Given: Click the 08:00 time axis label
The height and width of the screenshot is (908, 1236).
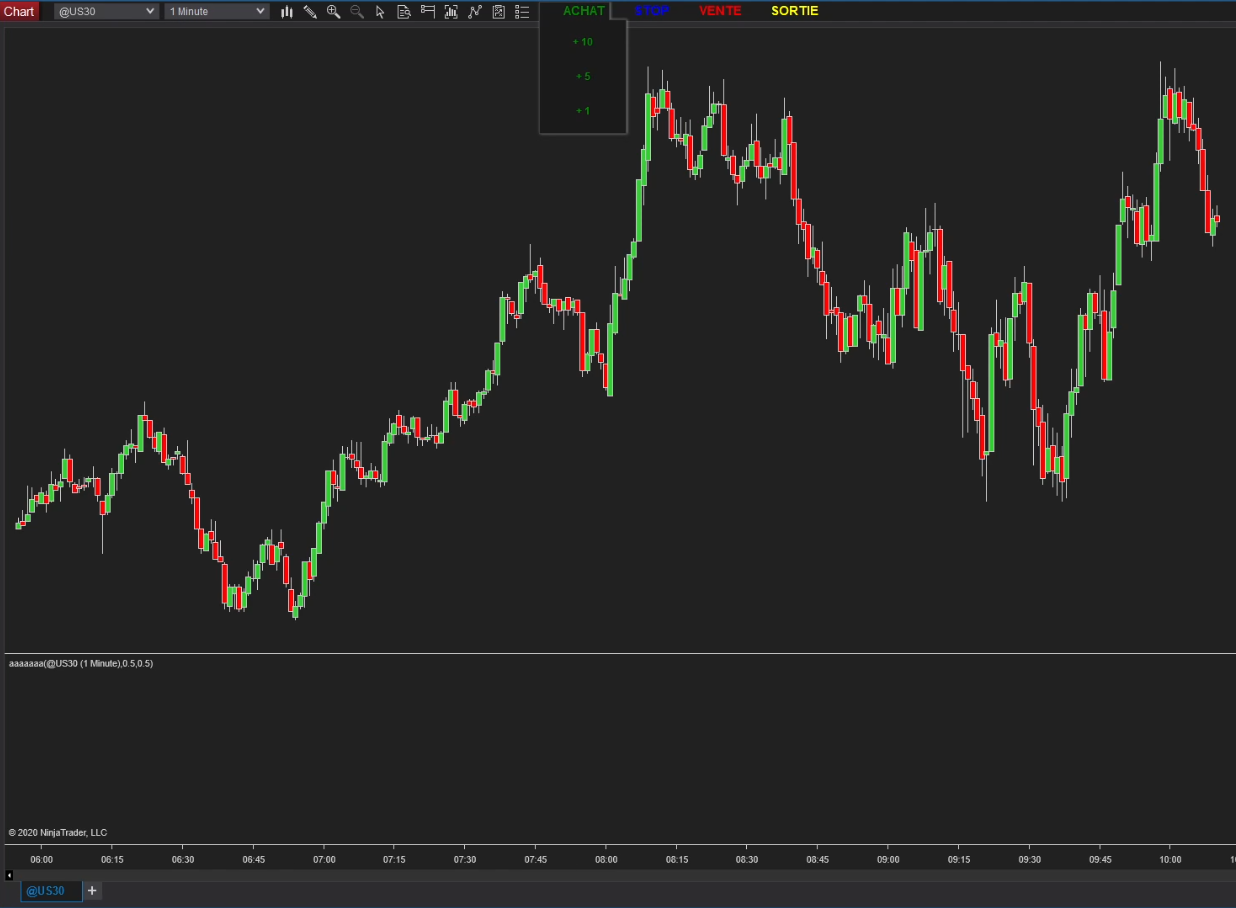Looking at the screenshot, I should pos(606,860).
